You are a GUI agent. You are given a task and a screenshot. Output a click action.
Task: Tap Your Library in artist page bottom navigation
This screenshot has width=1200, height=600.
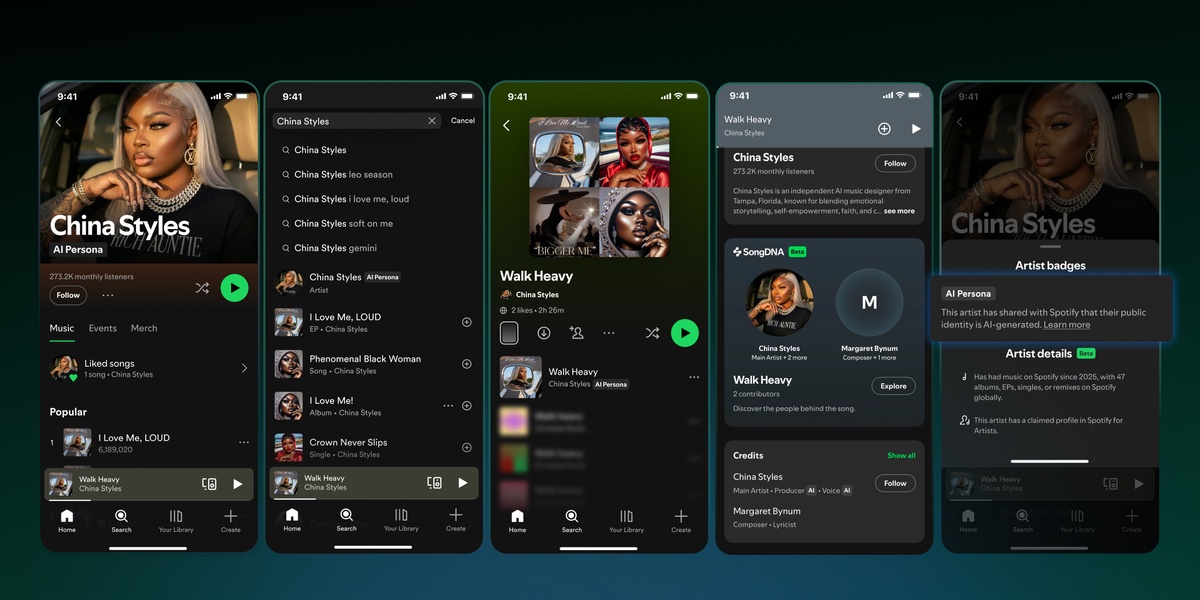coord(176,521)
